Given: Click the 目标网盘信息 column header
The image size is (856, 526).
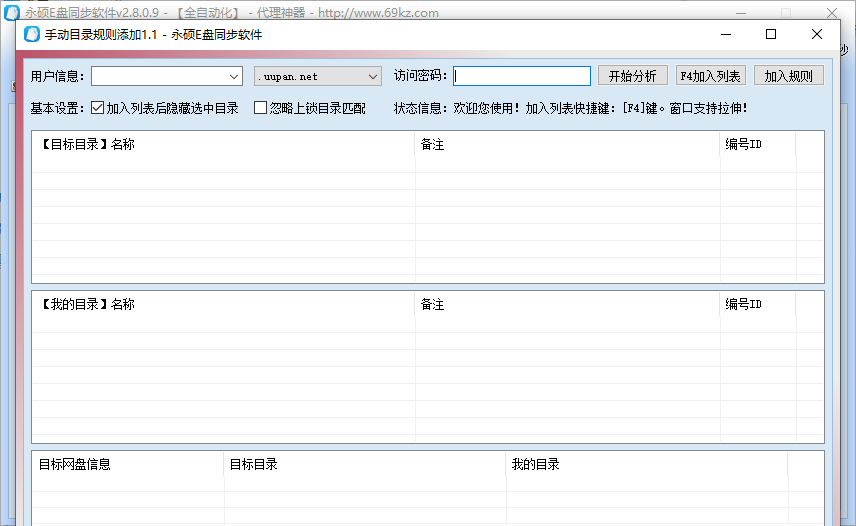Looking at the screenshot, I should [128, 464].
